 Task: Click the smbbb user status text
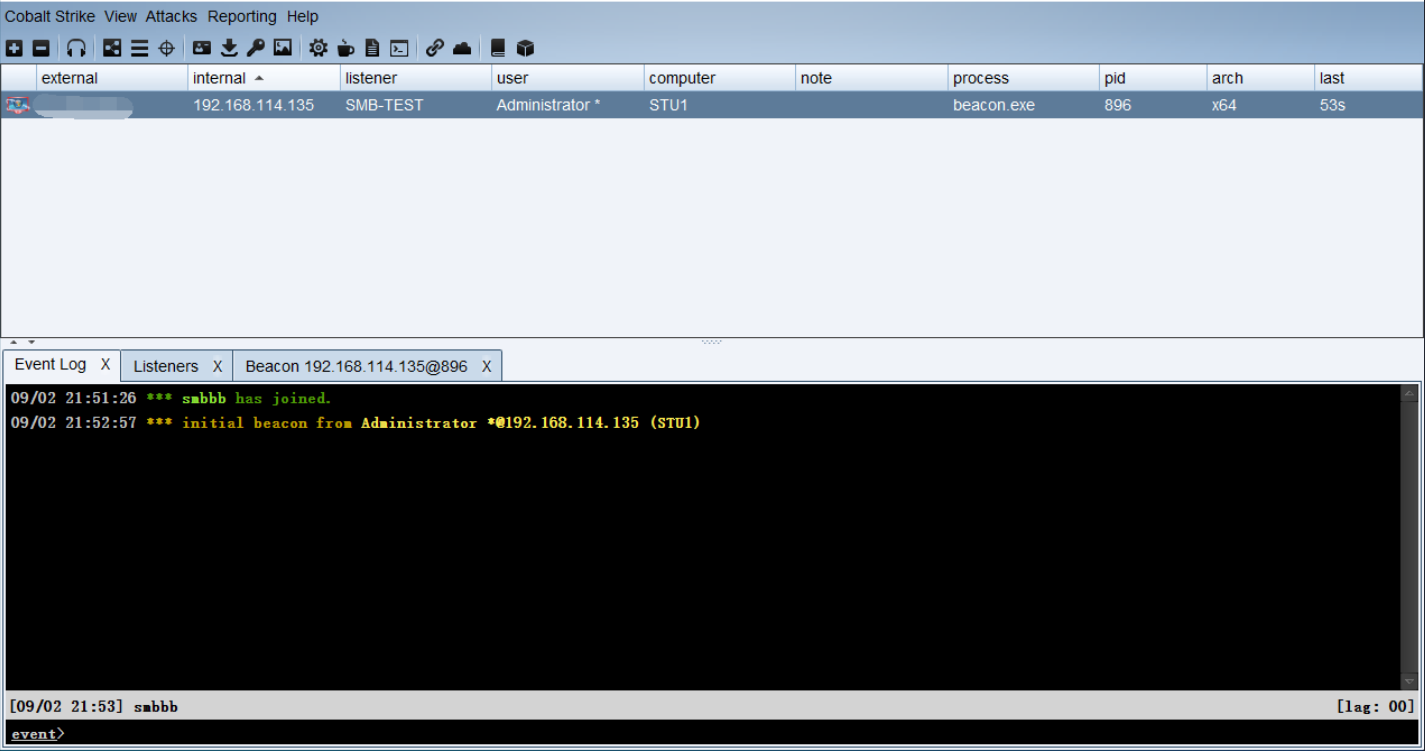155,707
